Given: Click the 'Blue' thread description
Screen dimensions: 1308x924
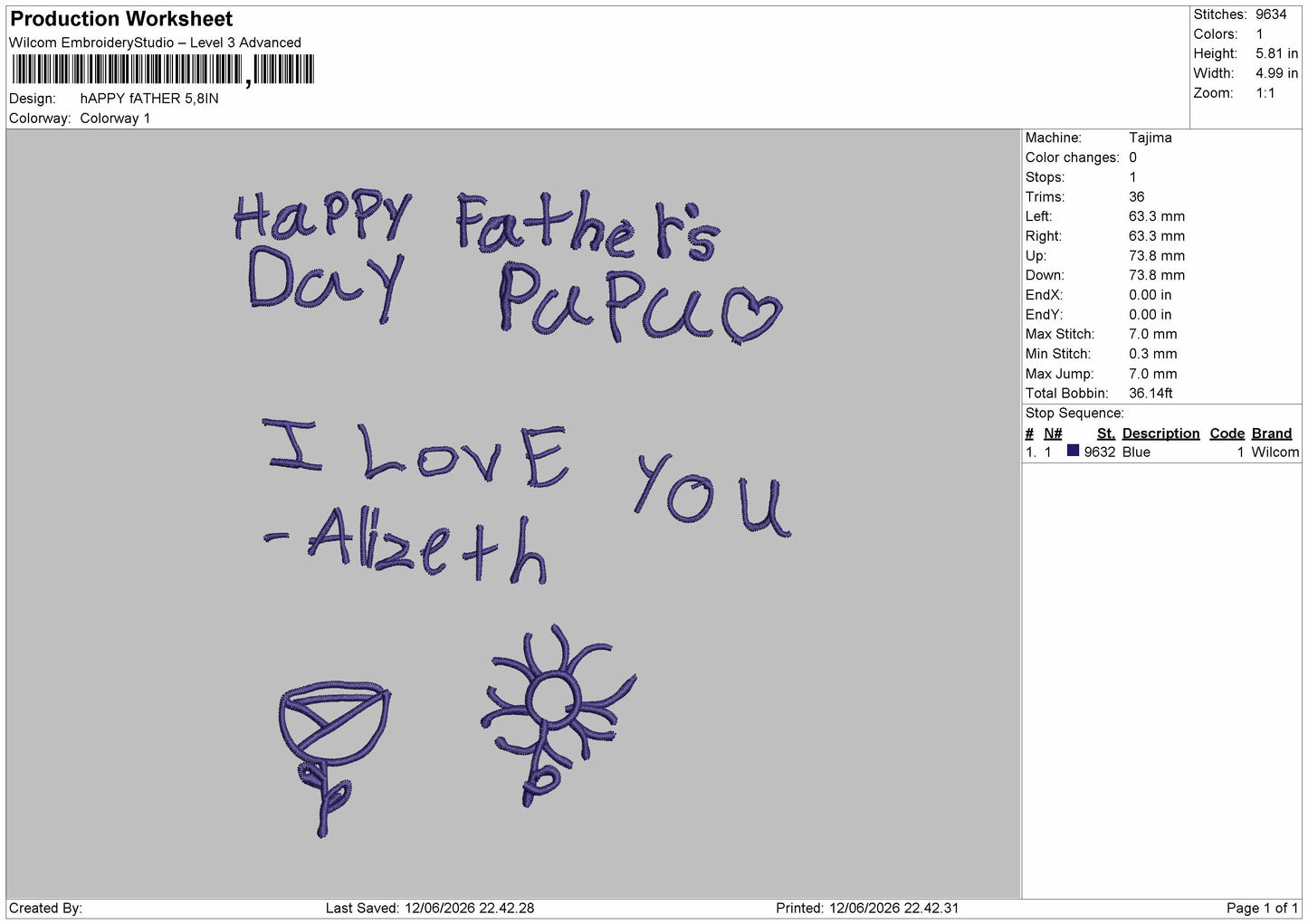Looking at the screenshot, I should [x=1136, y=452].
